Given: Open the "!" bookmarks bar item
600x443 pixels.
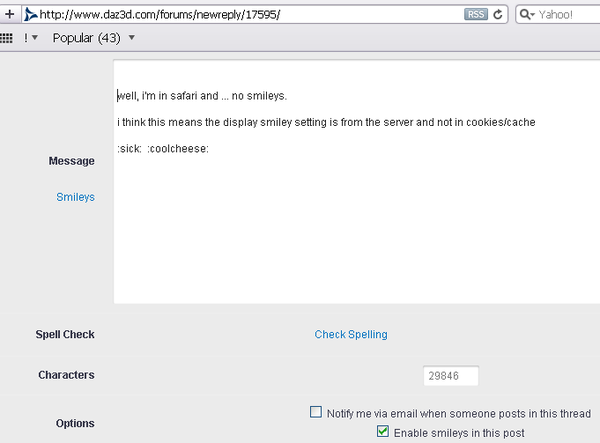Looking at the screenshot, I should click(x=26, y=38).
